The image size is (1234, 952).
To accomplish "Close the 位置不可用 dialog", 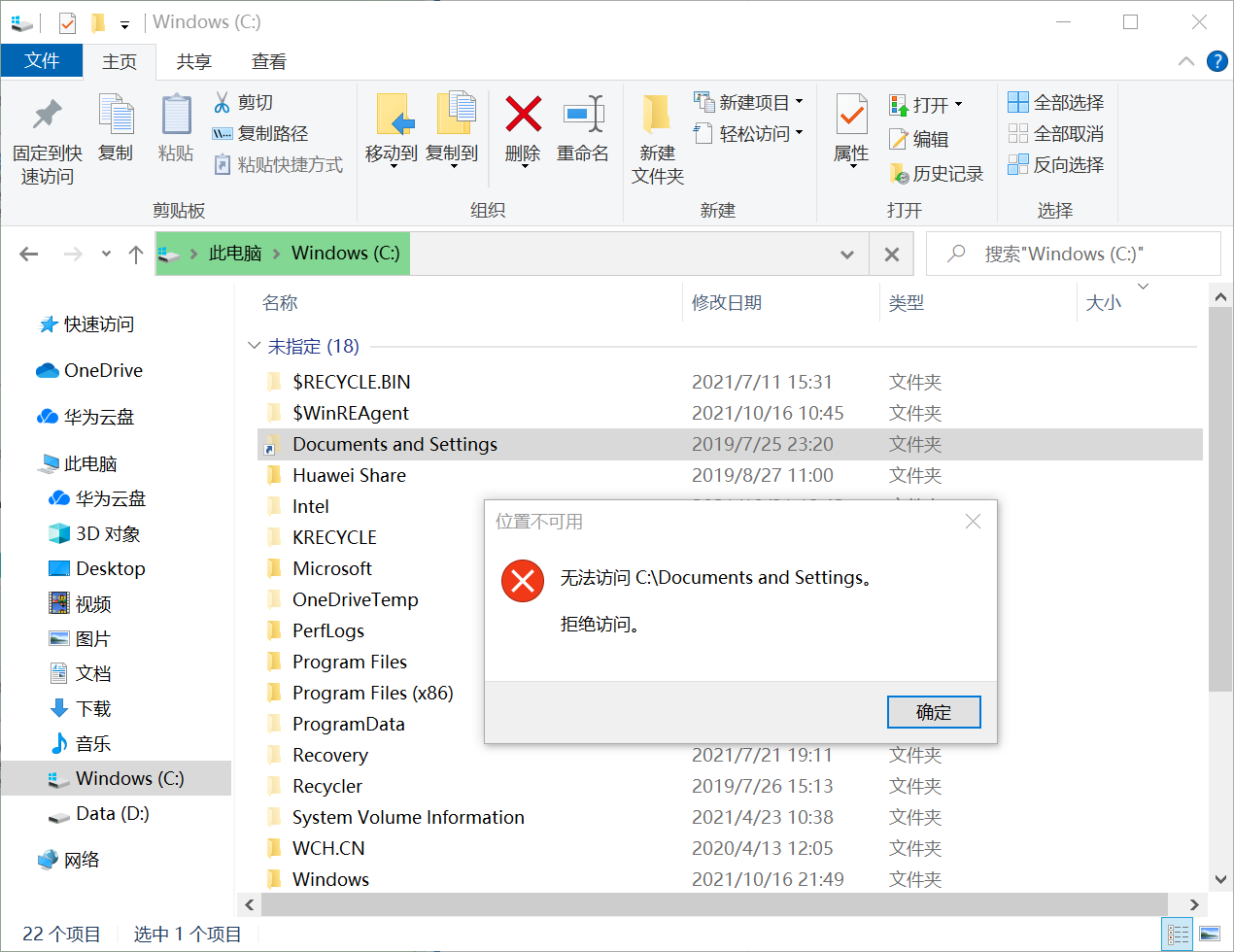I will click(x=973, y=522).
